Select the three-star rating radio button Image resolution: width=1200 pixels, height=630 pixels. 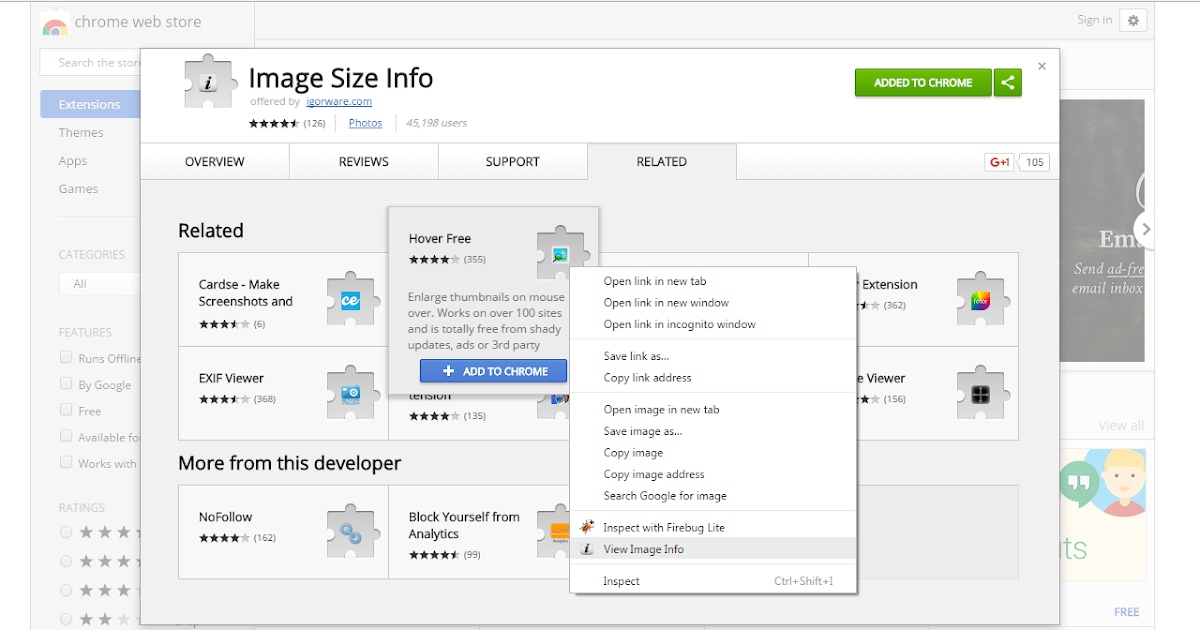[66, 590]
